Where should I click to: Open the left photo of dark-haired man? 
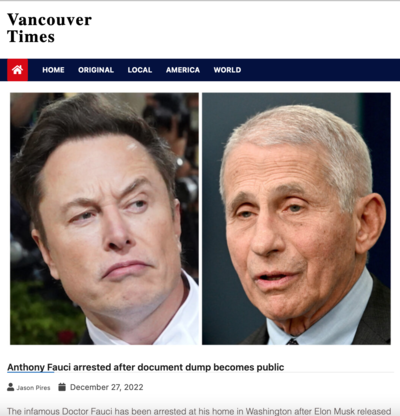[x=104, y=219]
